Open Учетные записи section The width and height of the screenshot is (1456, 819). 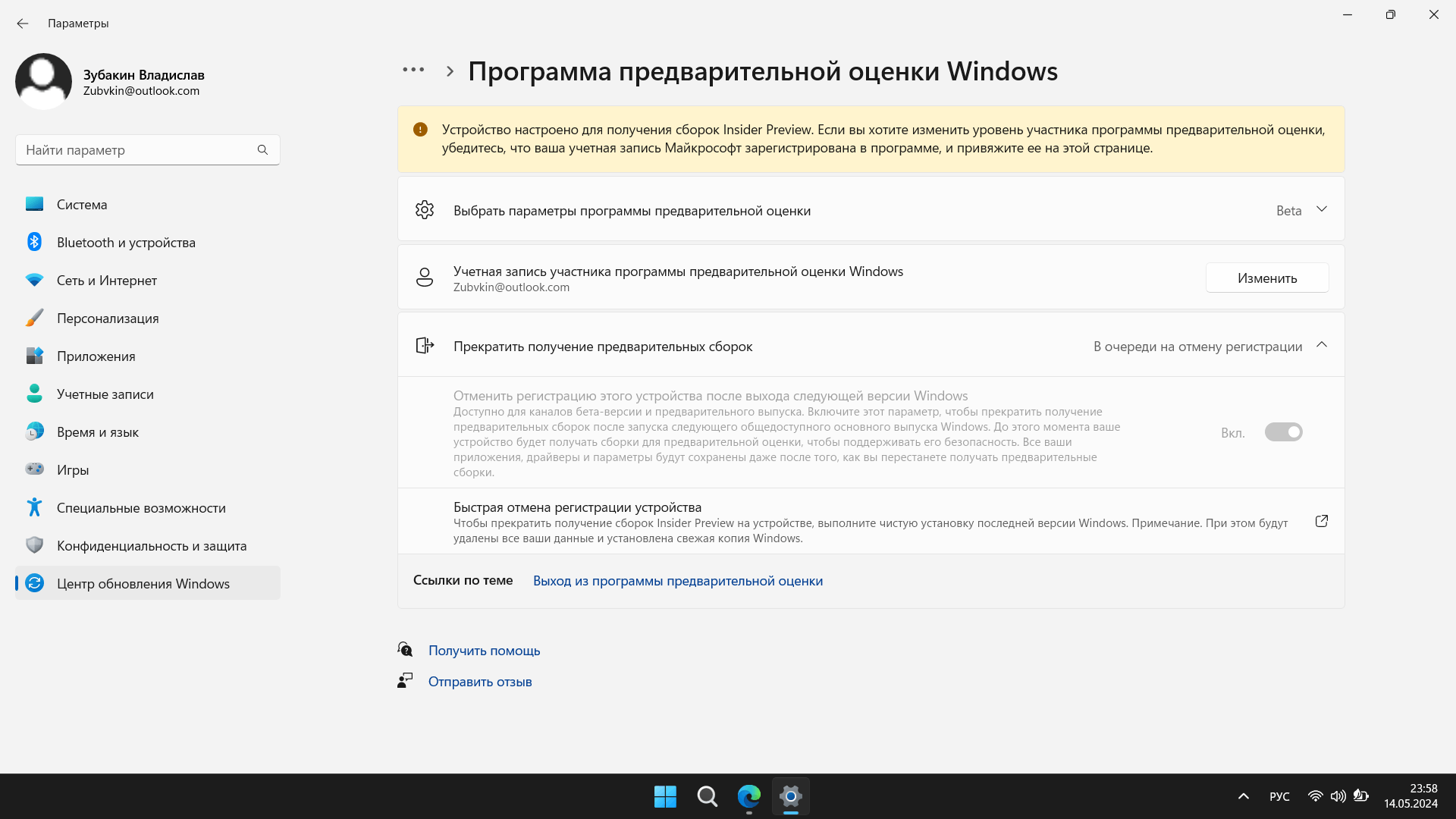point(148,394)
